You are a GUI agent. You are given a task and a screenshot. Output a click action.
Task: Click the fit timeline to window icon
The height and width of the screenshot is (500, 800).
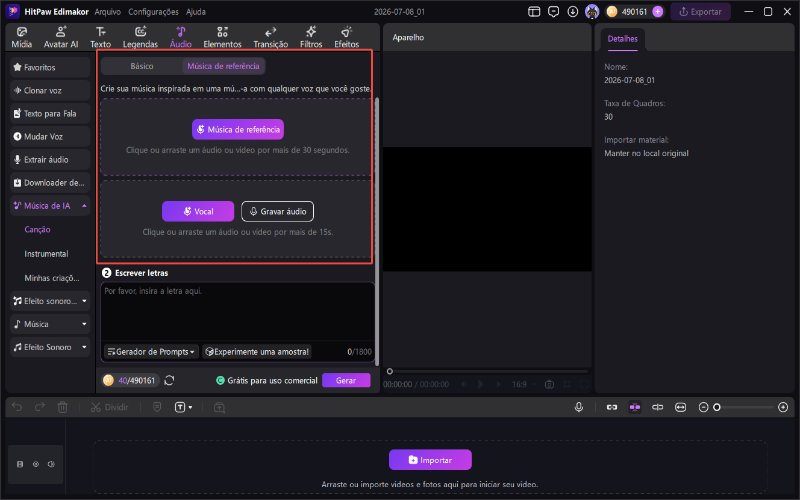680,407
